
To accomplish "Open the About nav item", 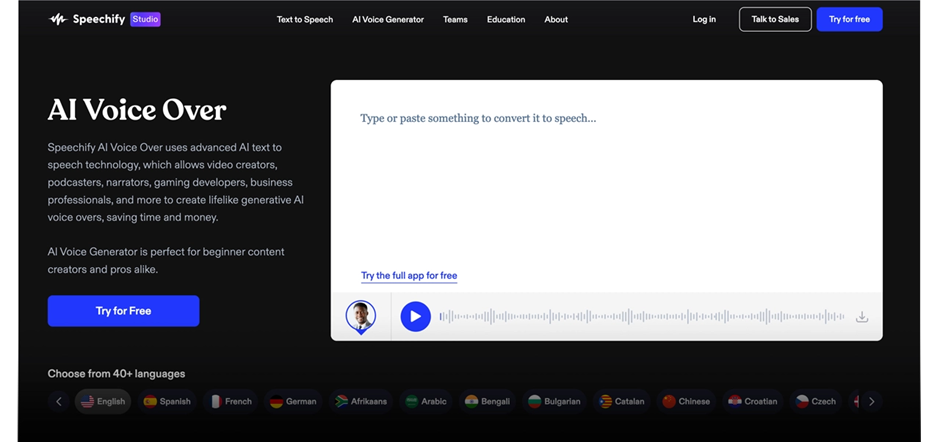I will pyautogui.click(x=556, y=19).
